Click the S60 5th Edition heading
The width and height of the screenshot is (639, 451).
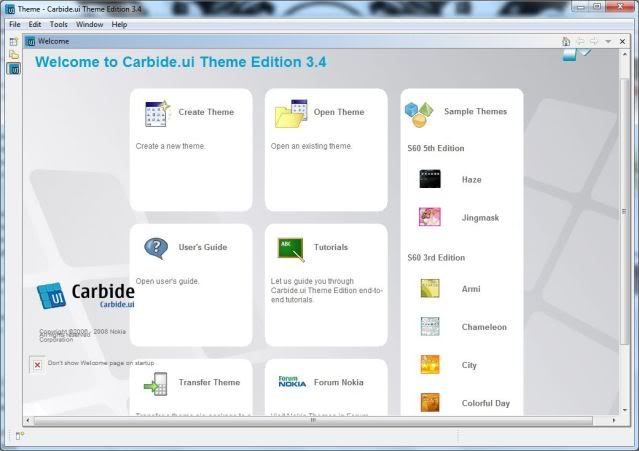[x=436, y=148]
